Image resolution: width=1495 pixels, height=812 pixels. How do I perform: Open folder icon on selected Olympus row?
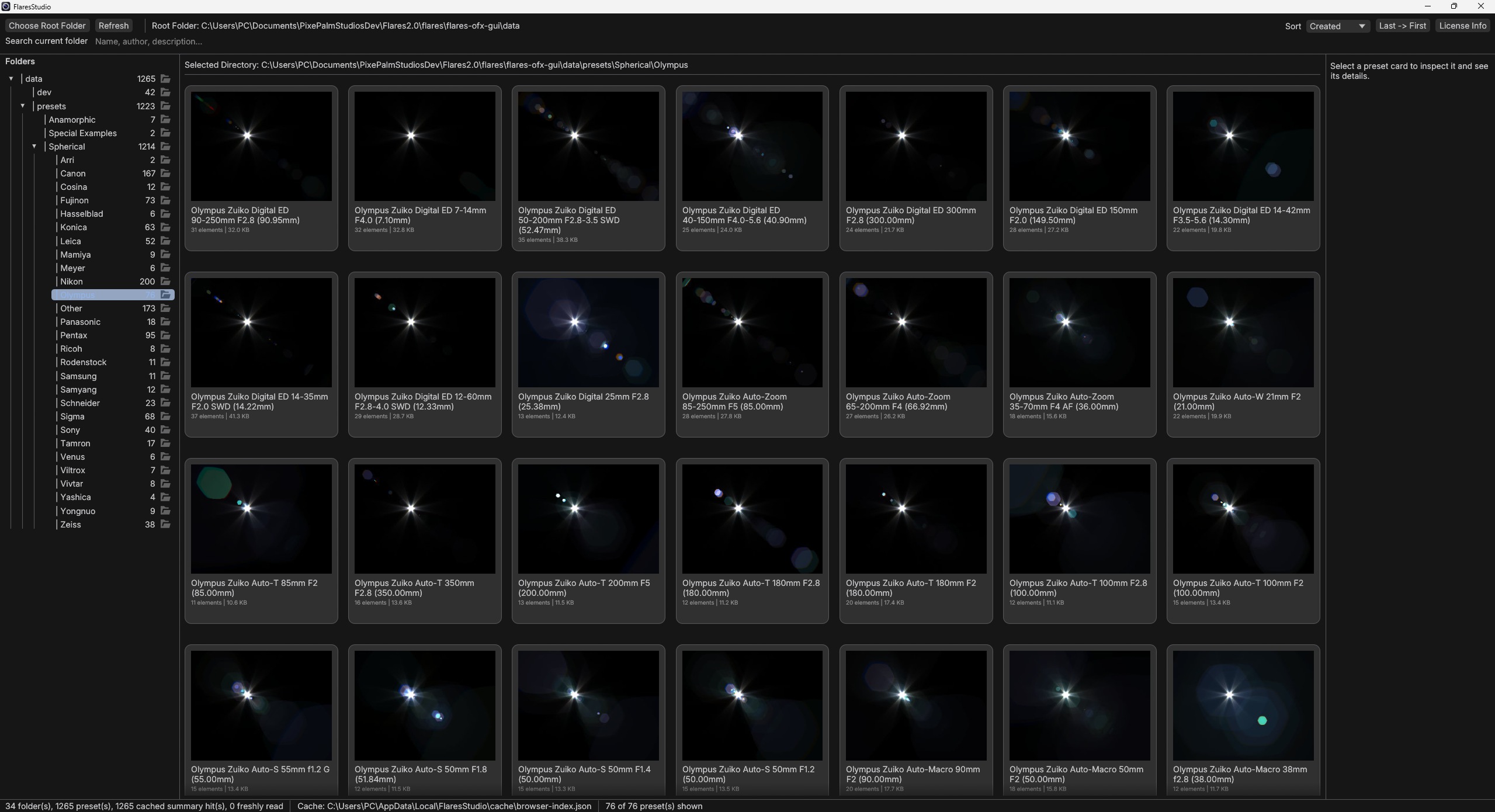(165, 295)
